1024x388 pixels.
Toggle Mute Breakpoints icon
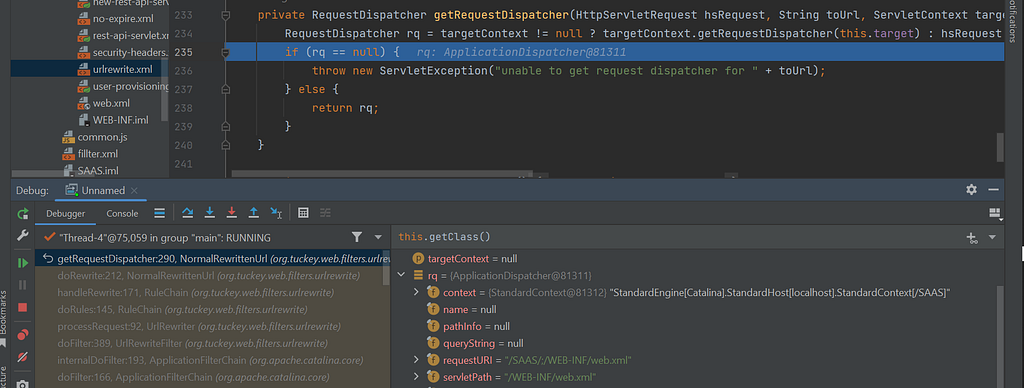(23, 357)
